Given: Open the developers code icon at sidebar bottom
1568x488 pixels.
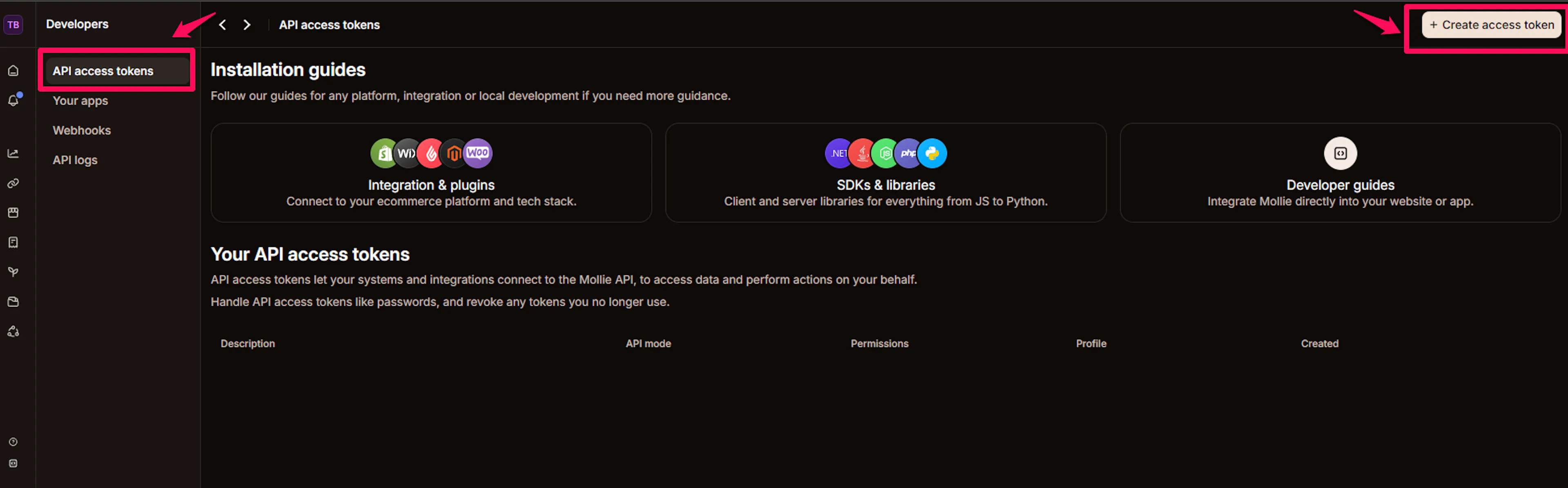Looking at the screenshot, I should click(x=13, y=463).
